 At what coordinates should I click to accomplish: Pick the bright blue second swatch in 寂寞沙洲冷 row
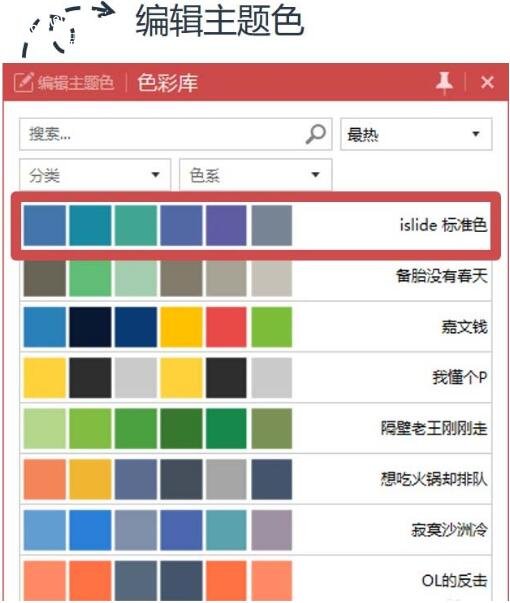(x=90, y=530)
